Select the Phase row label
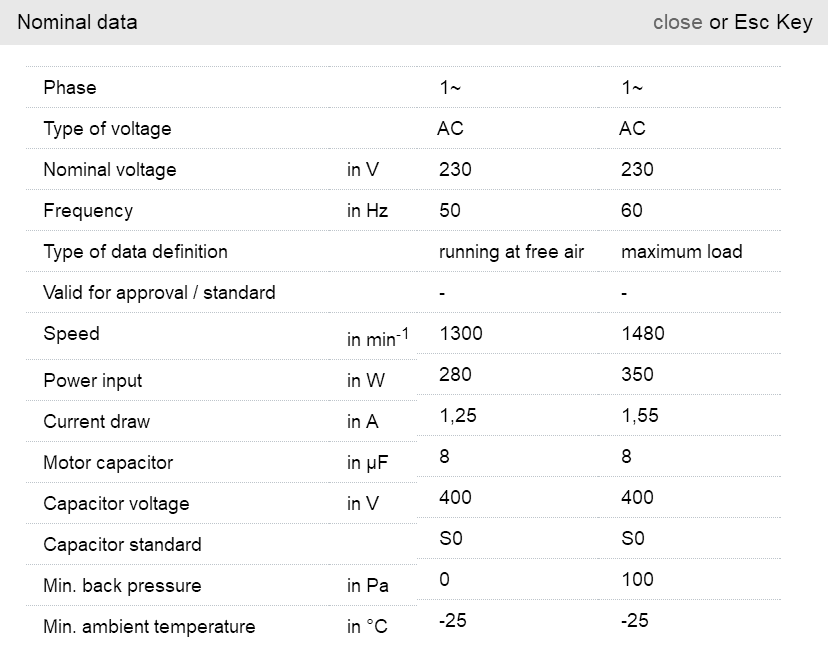The width and height of the screenshot is (828, 662). [70, 88]
